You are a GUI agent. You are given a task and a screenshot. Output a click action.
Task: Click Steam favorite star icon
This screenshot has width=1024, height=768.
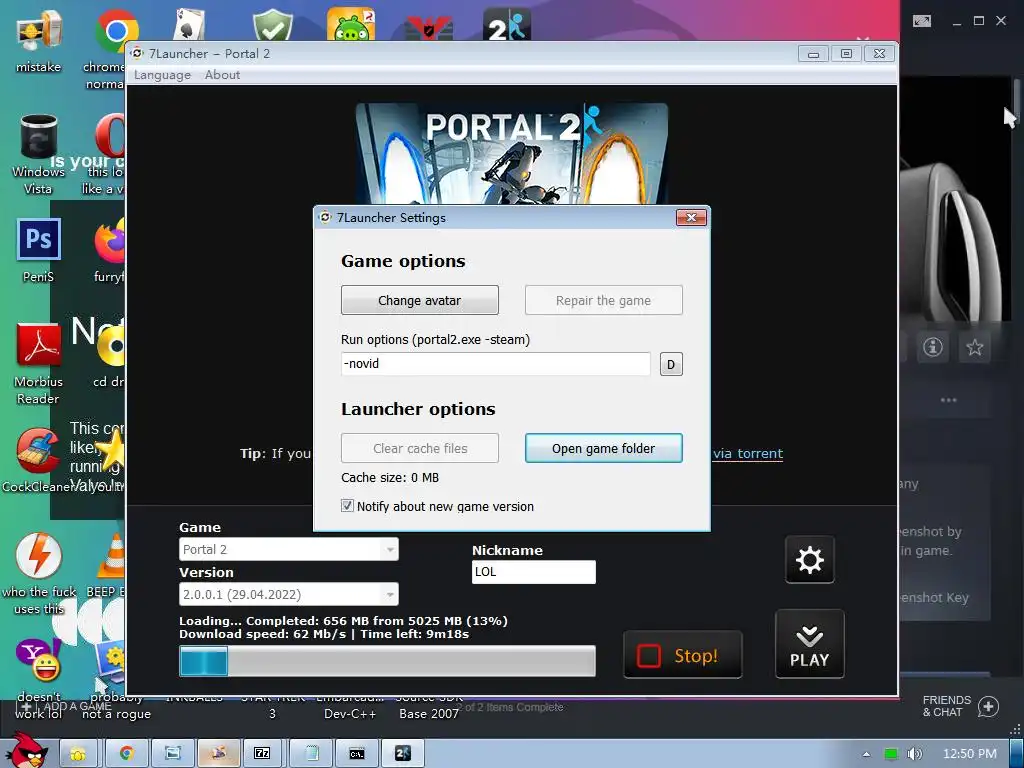pyautogui.click(x=974, y=347)
